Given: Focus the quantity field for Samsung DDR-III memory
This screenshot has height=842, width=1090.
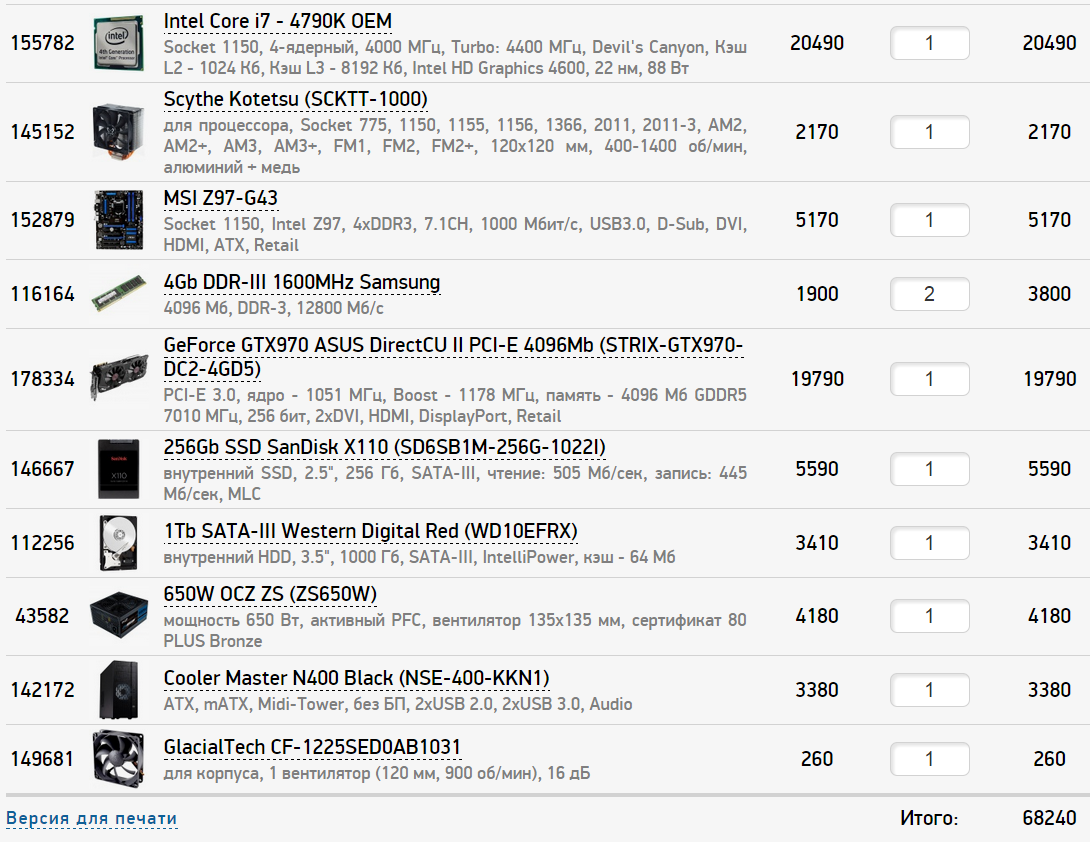Looking at the screenshot, I should 929,293.
